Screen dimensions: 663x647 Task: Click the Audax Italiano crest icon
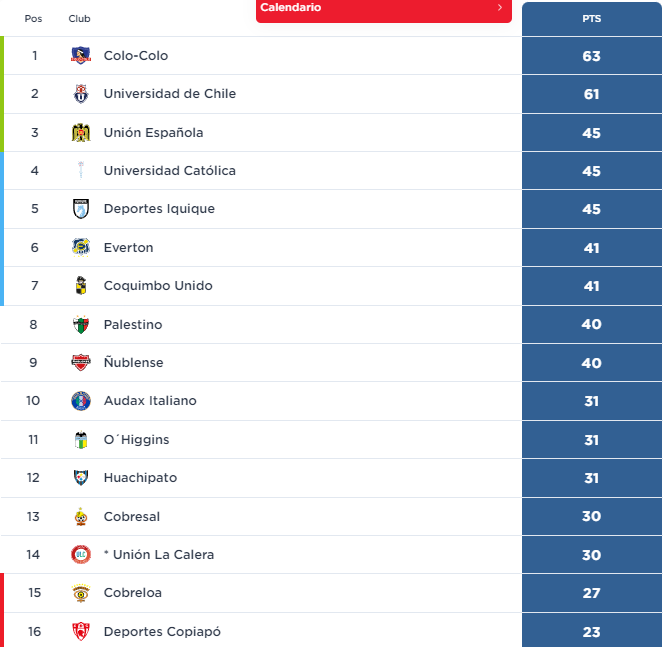point(81,401)
